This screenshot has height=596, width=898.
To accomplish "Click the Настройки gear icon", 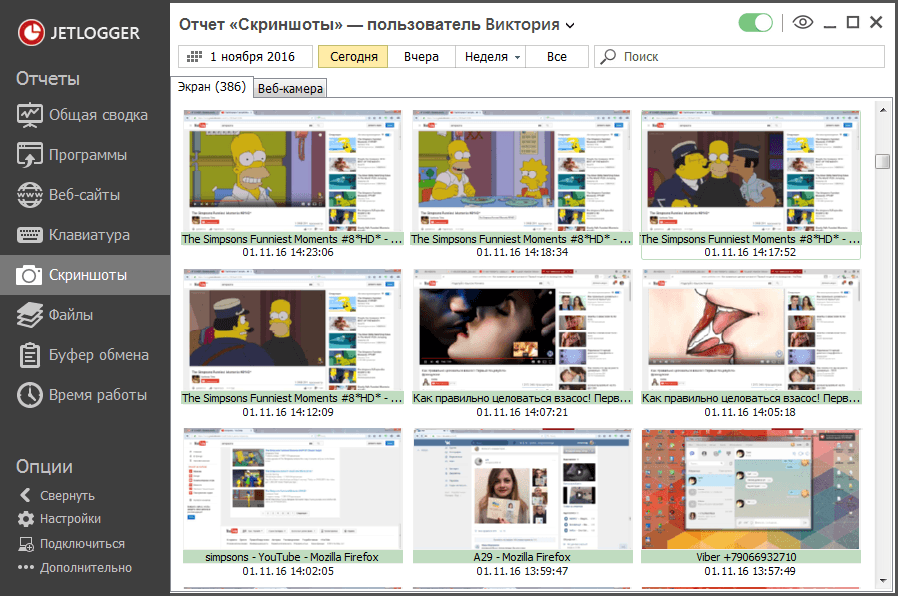I will 25,519.
